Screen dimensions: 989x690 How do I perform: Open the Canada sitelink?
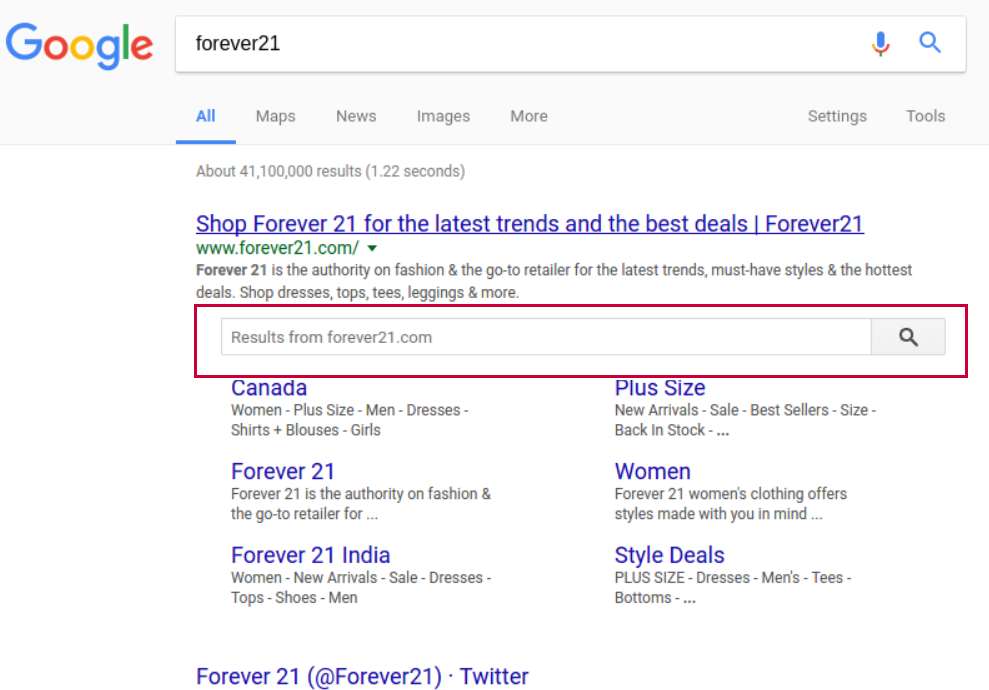click(269, 387)
